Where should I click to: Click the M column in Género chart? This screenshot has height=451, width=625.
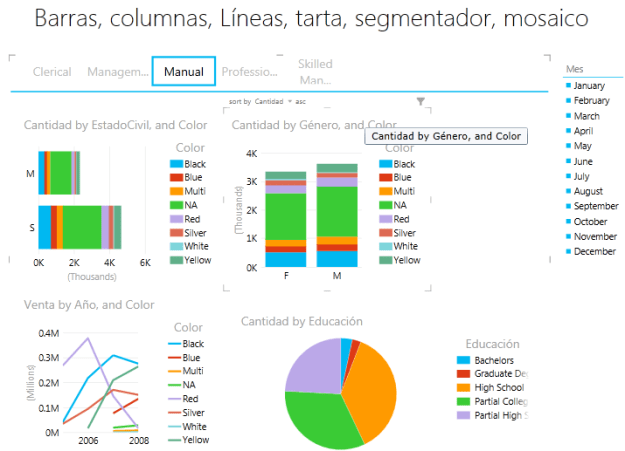pos(337,216)
